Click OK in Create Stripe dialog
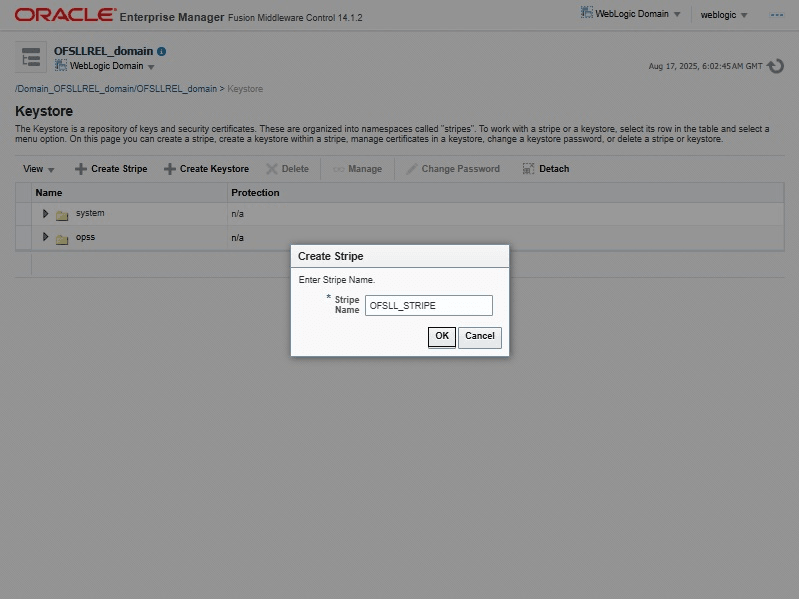 point(442,337)
